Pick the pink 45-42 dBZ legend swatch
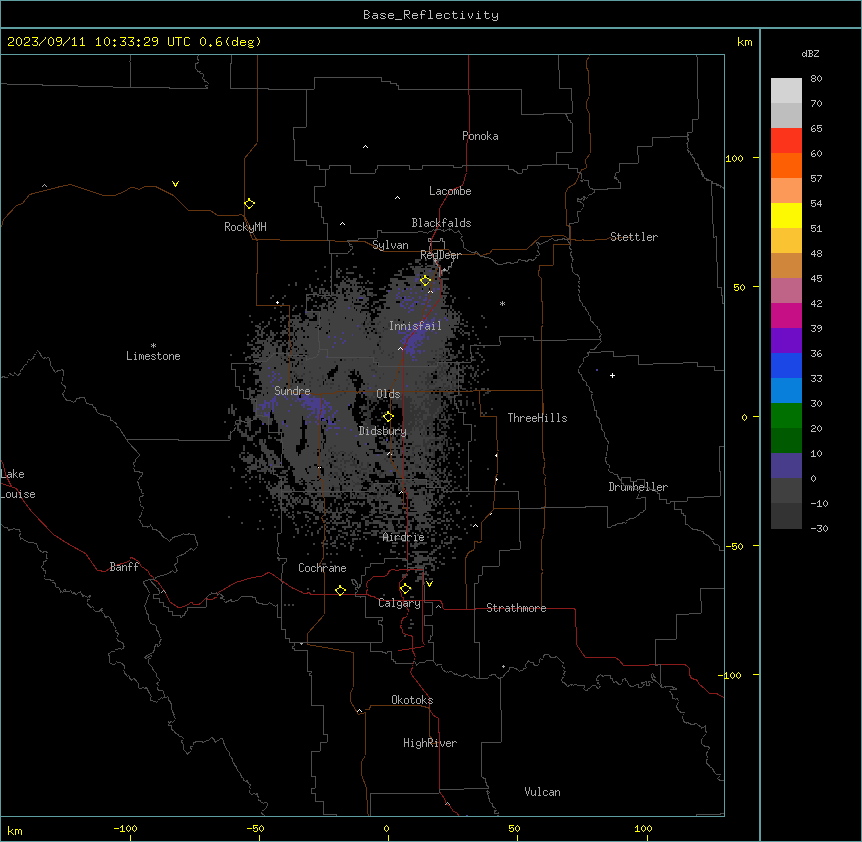Viewport: 862px width, 842px height. pyautogui.click(x=786, y=290)
